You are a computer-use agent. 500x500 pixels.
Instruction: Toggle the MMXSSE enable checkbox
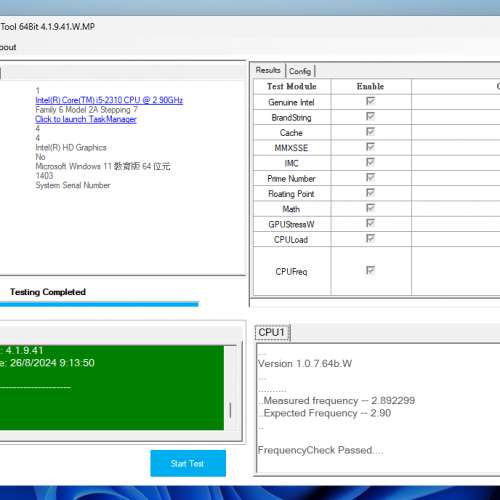pos(370,147)
